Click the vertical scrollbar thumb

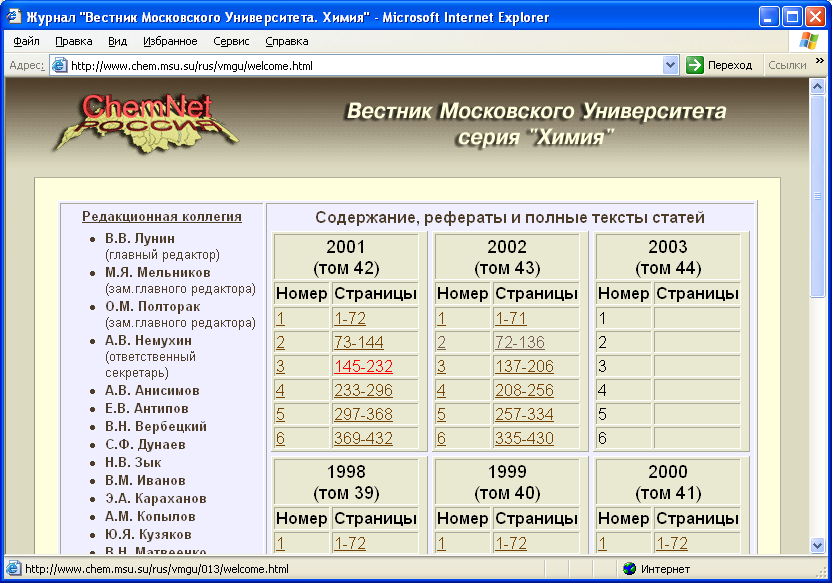[x=818, y=196]
